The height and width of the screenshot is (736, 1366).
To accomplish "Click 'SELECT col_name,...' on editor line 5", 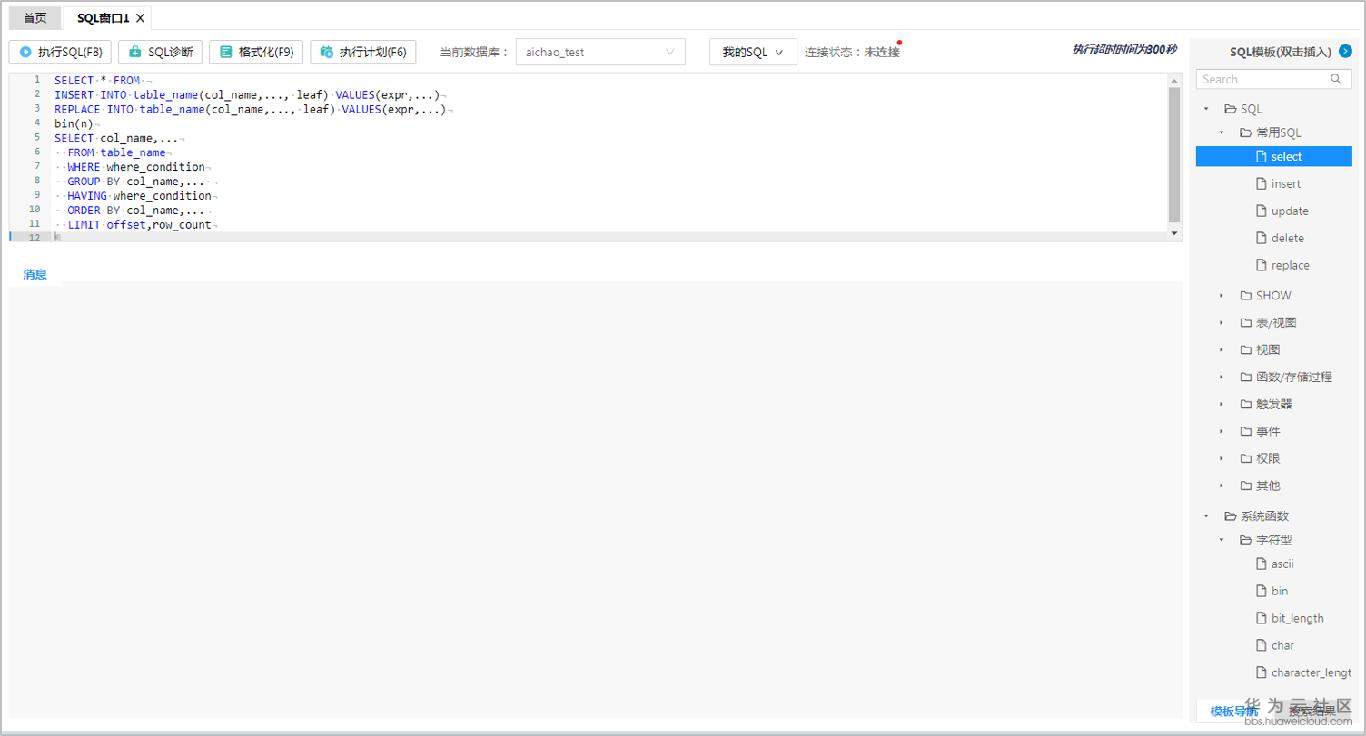I will click(116, 138).
